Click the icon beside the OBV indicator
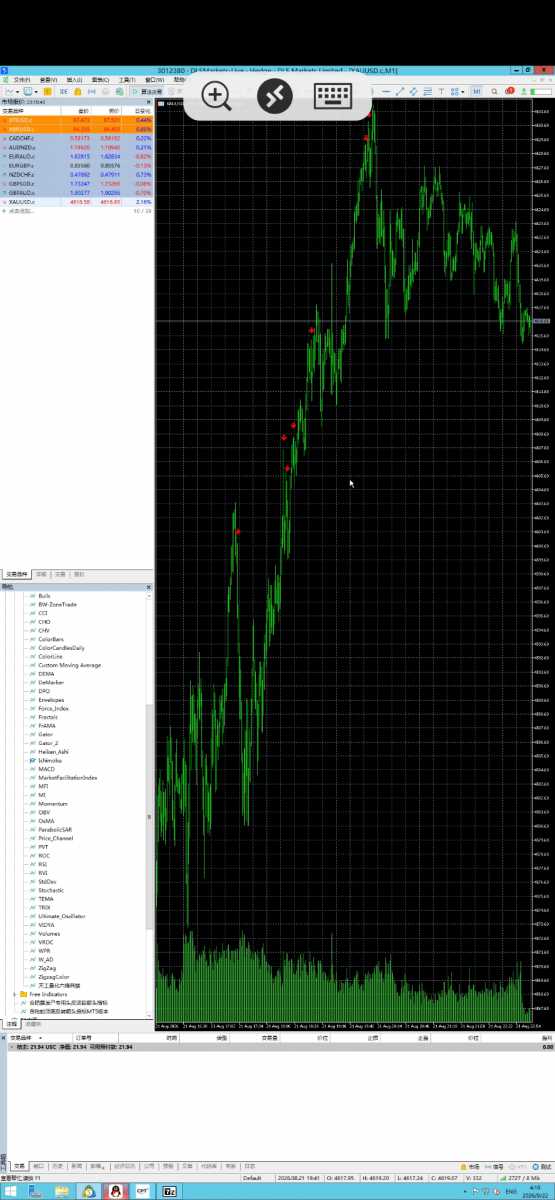 32,812
